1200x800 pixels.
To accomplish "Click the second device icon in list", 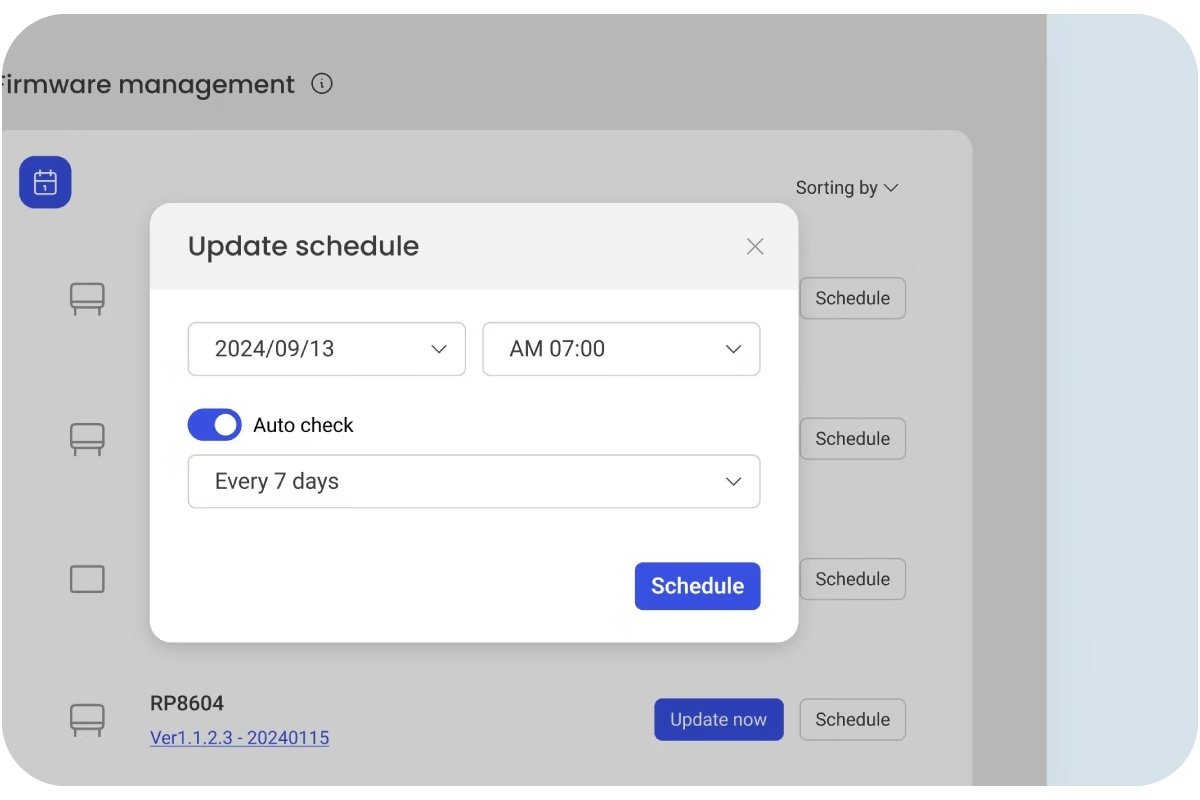I will click(87, 438).
